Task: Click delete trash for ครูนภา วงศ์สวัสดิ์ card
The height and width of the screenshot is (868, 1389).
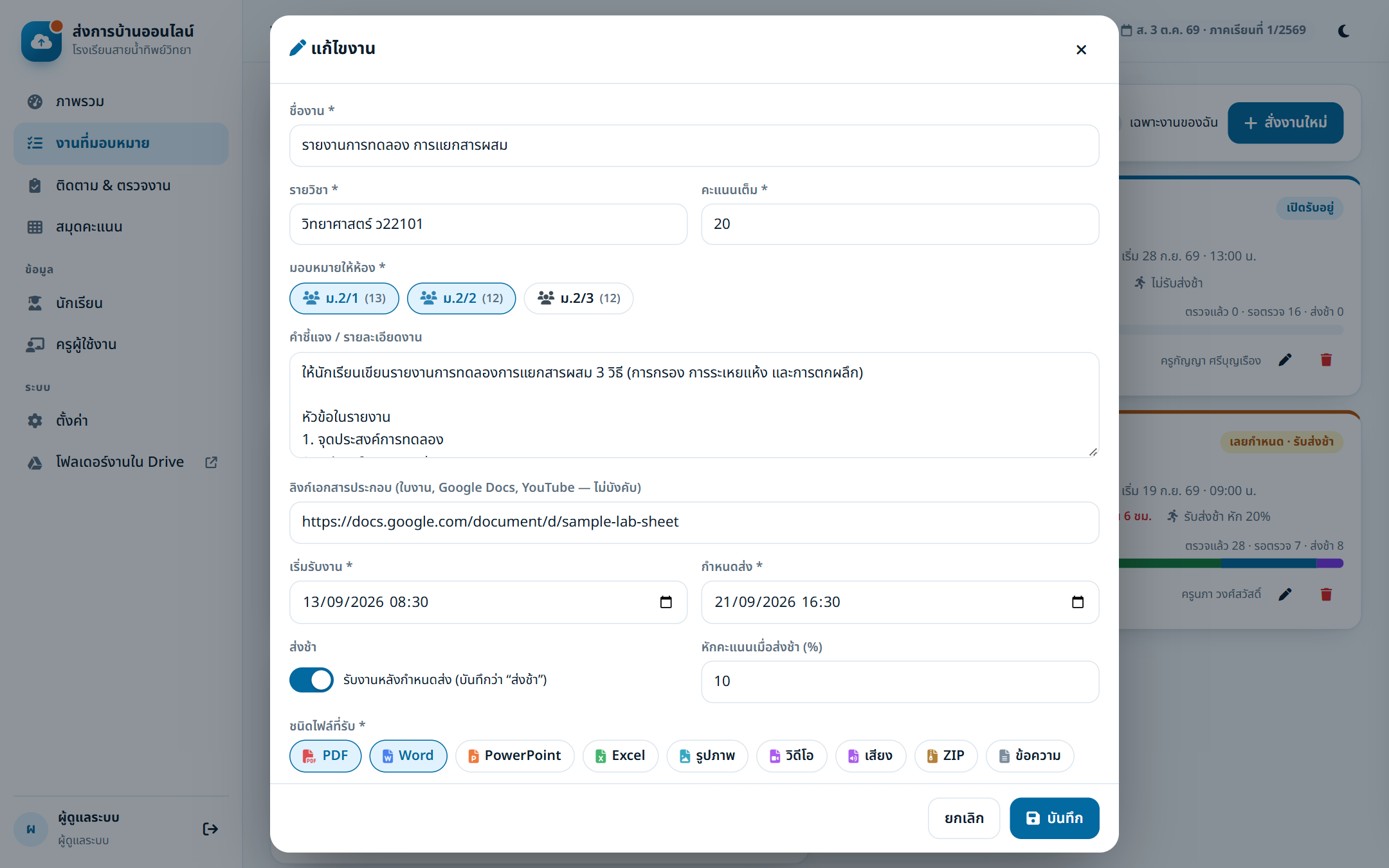Action: 1326,594
